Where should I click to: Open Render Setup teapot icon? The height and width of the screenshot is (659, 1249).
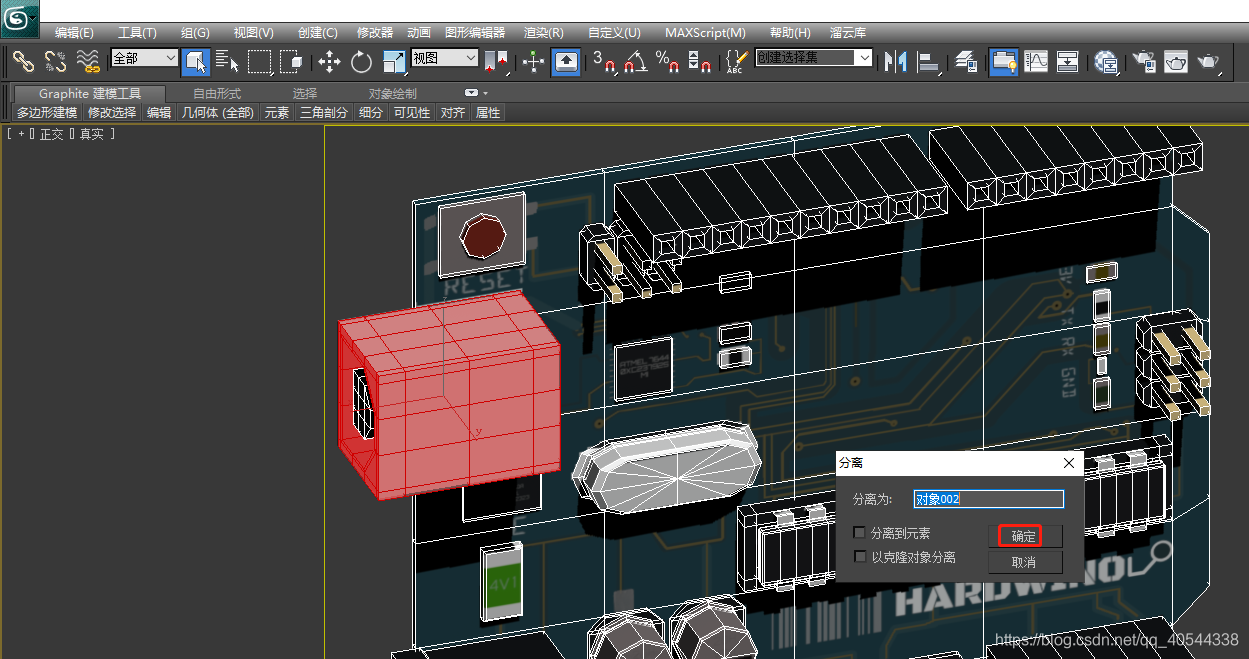point(1142,62)
